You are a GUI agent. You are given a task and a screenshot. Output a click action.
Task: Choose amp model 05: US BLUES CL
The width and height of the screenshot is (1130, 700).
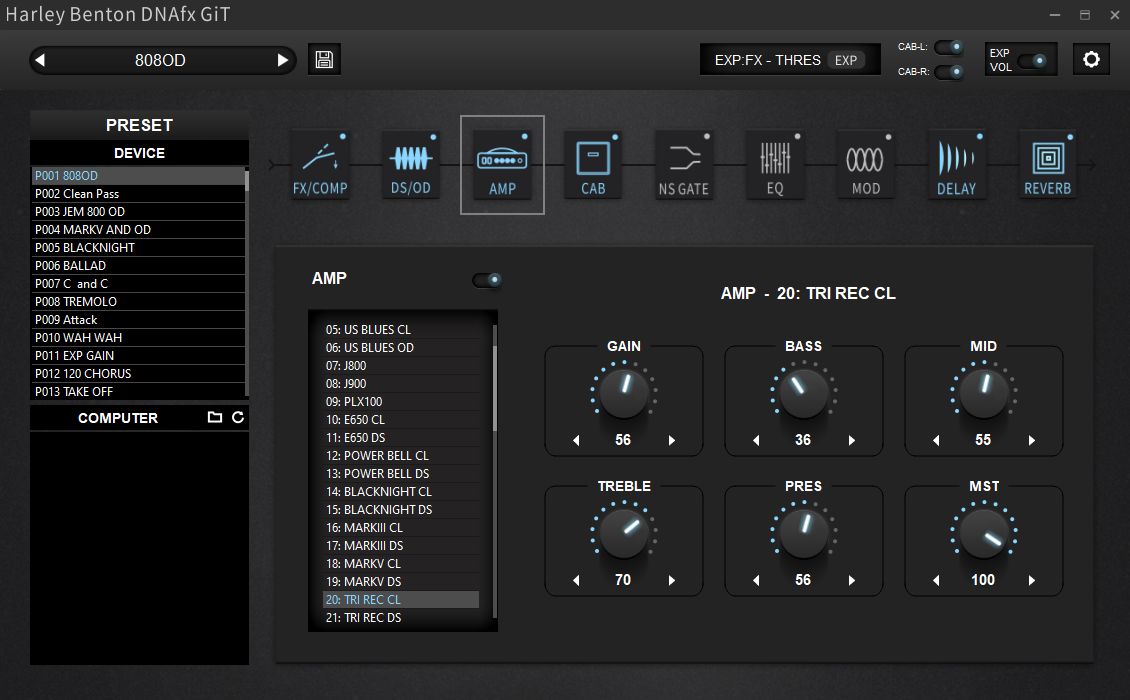coord(401,329)
